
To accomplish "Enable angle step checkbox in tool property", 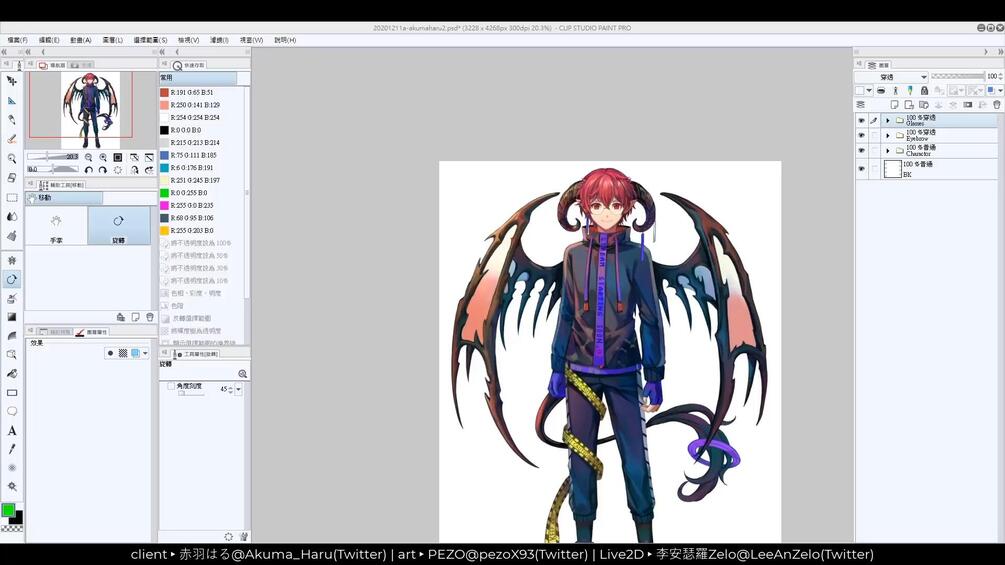I will pyautogui.click(x=171, y=386).
